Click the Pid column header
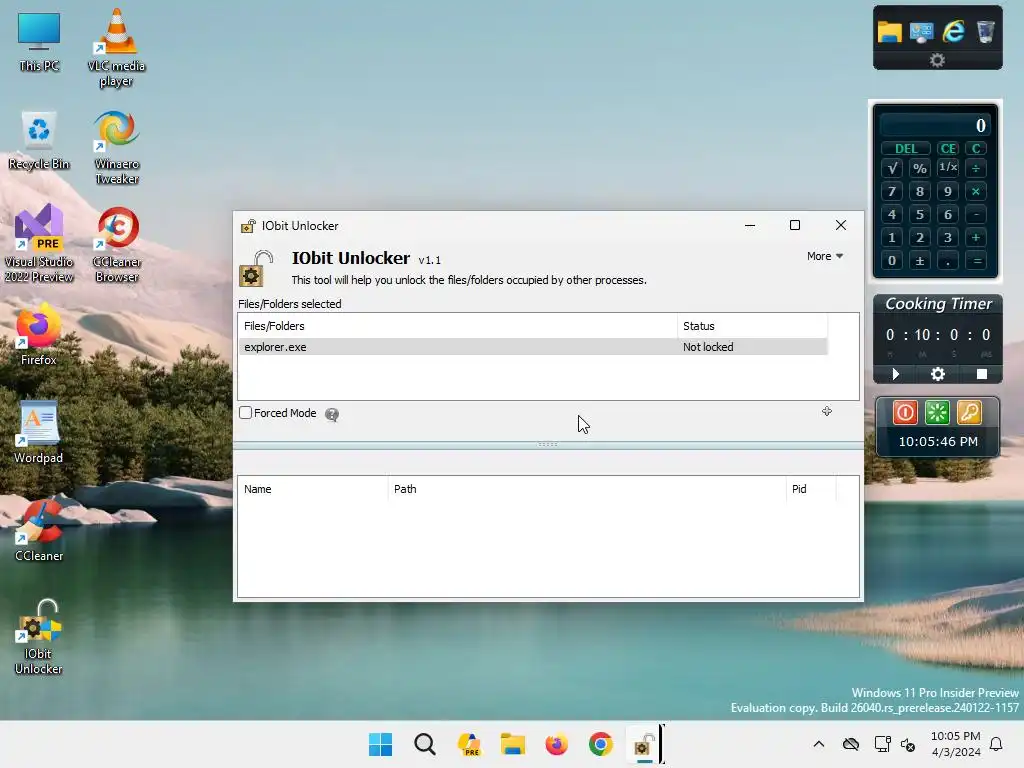The height and width of the screenshot is (768, 1024). point(810,489)
